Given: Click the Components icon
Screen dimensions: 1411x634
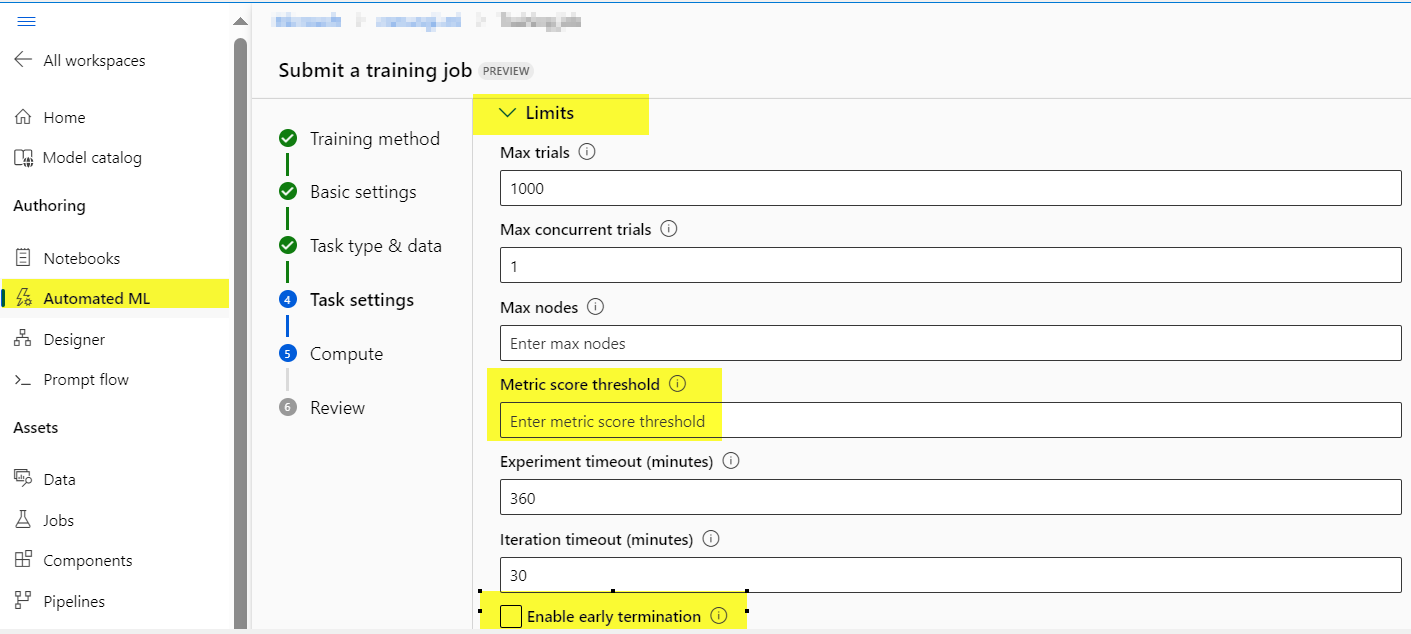Looking at the screenshot, I should 23,560.
